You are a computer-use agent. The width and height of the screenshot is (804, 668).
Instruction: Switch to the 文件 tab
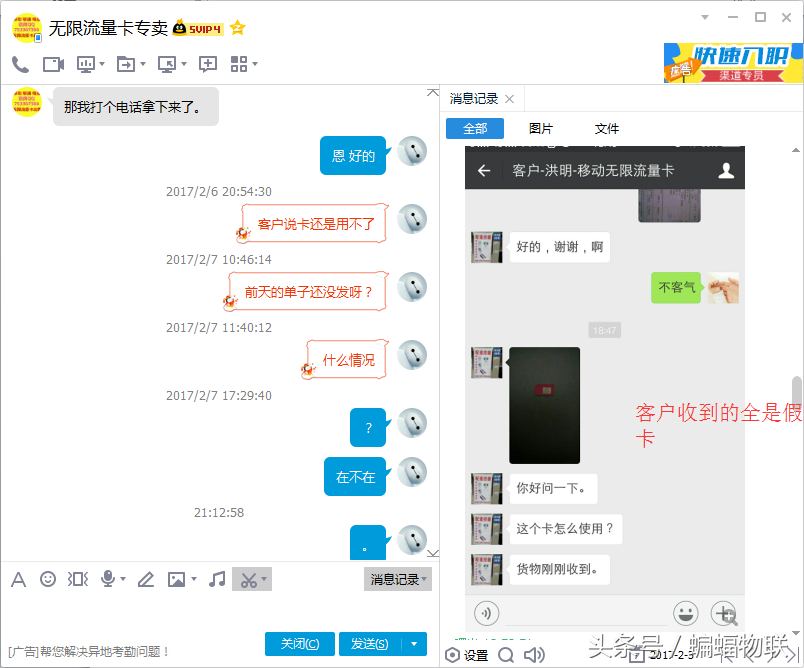(x=606, y=128)
